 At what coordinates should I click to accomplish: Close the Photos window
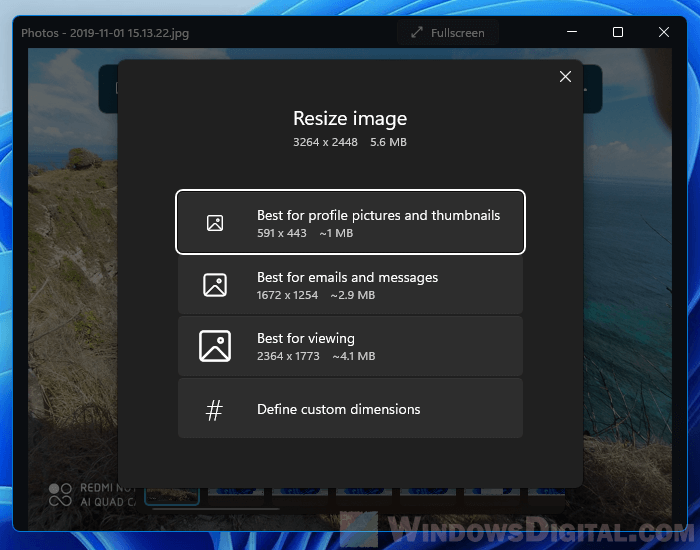pos(664,32)
